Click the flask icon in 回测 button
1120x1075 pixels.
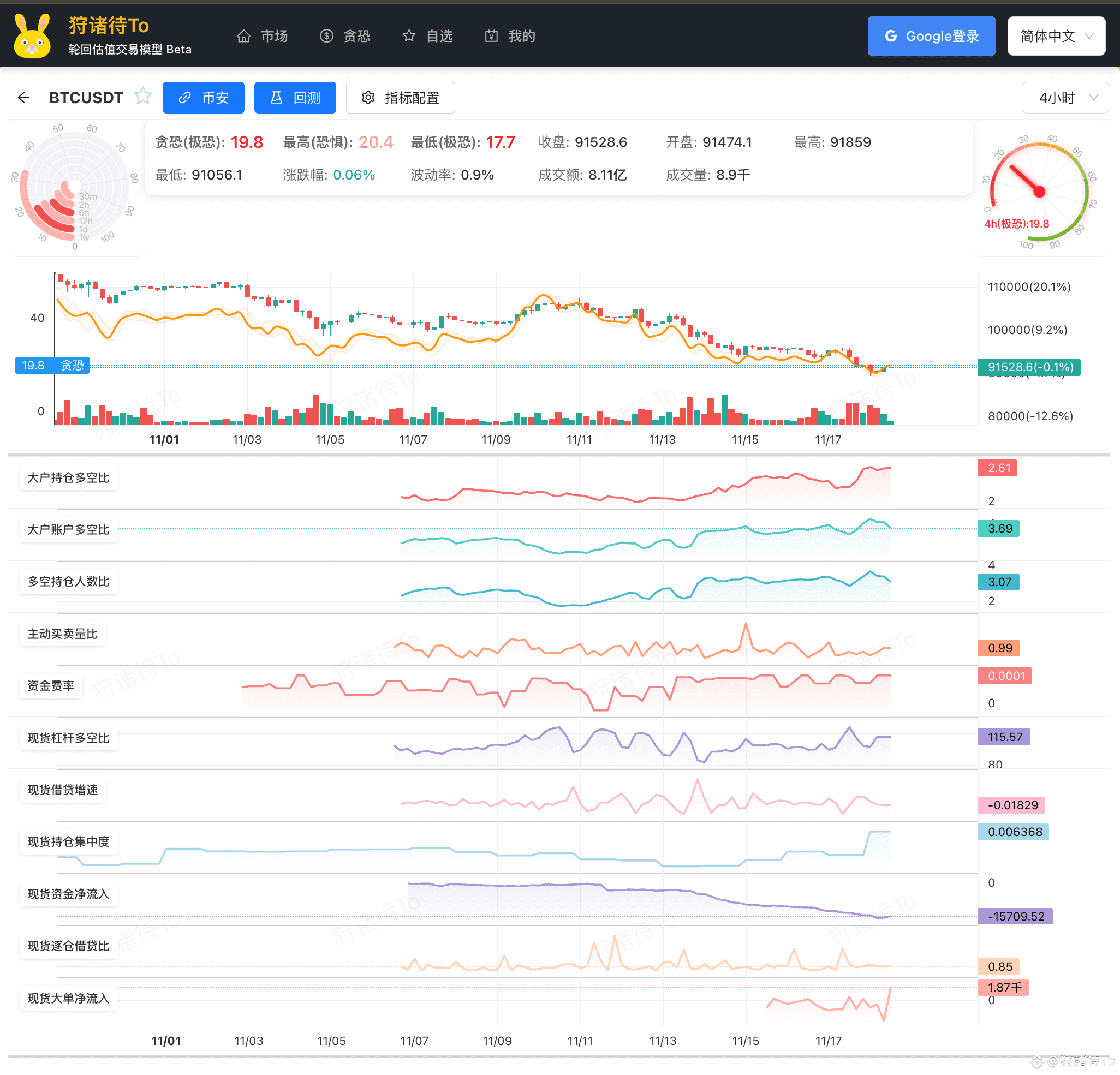point(277,98)
